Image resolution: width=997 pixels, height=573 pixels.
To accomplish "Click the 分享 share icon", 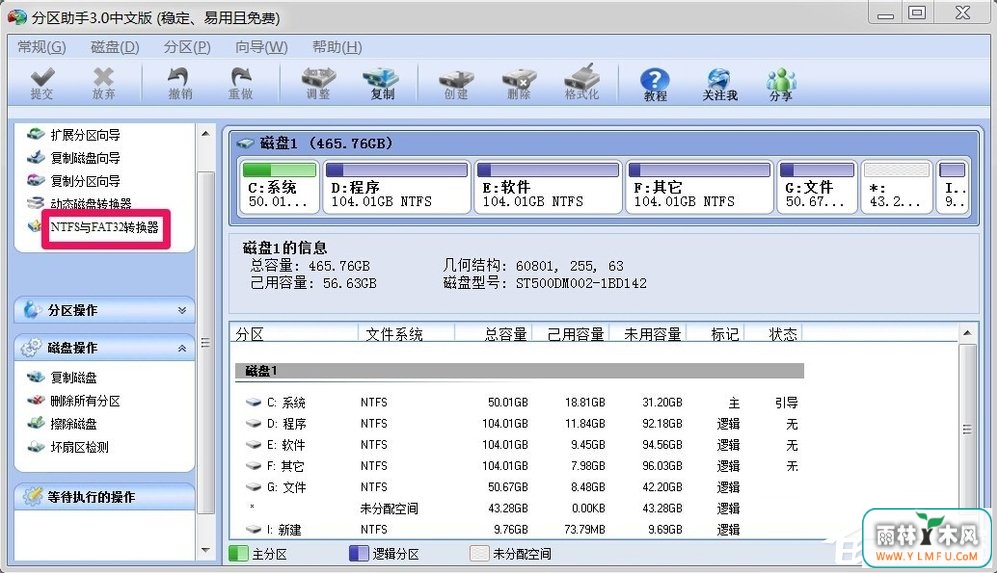I will [781, 85].
